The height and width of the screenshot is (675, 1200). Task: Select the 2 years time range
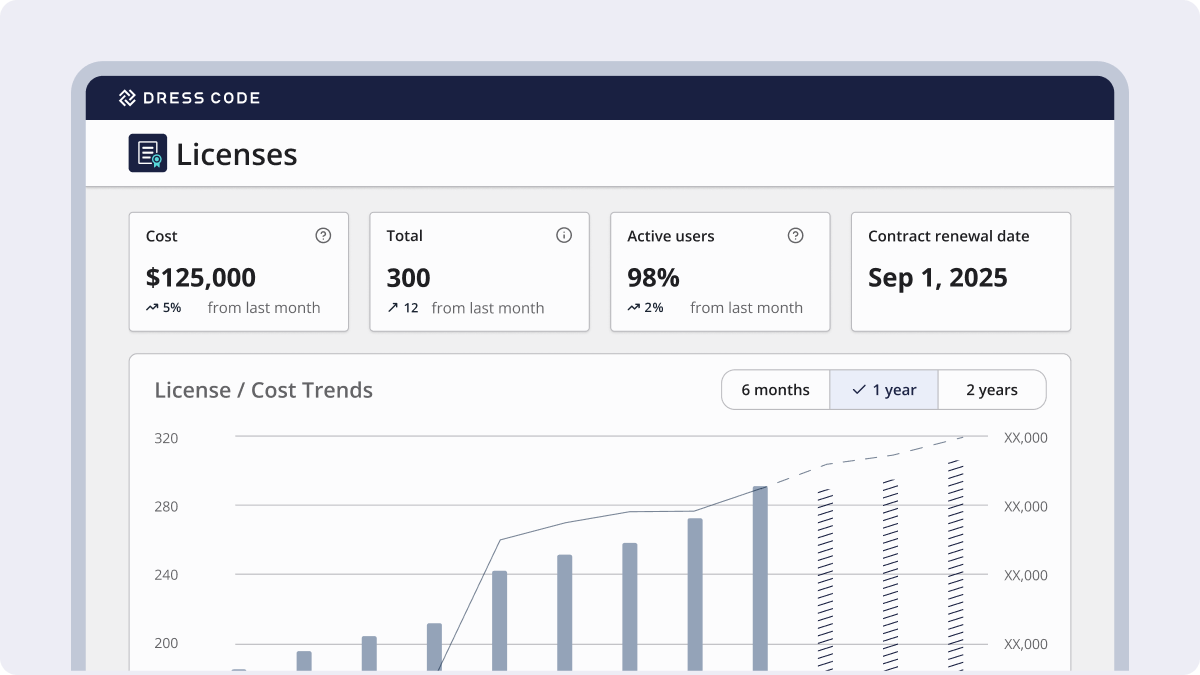tap(991, 390)
